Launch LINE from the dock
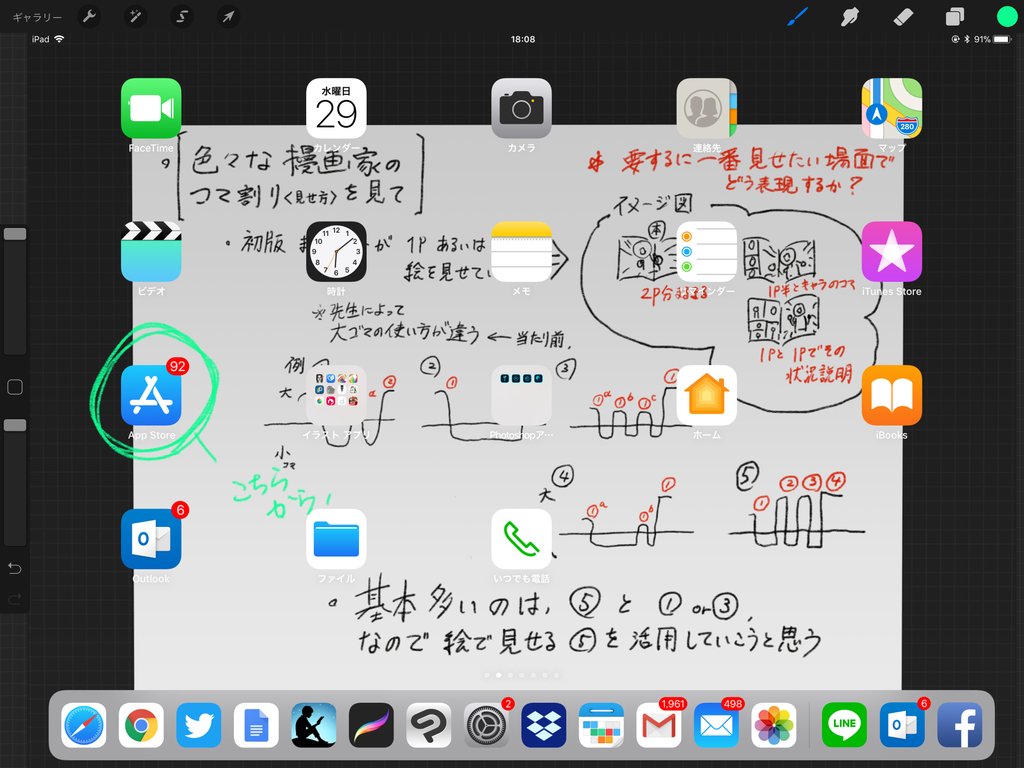The height and width of the screenshot is (768, 1024). [x=844, y=725]
